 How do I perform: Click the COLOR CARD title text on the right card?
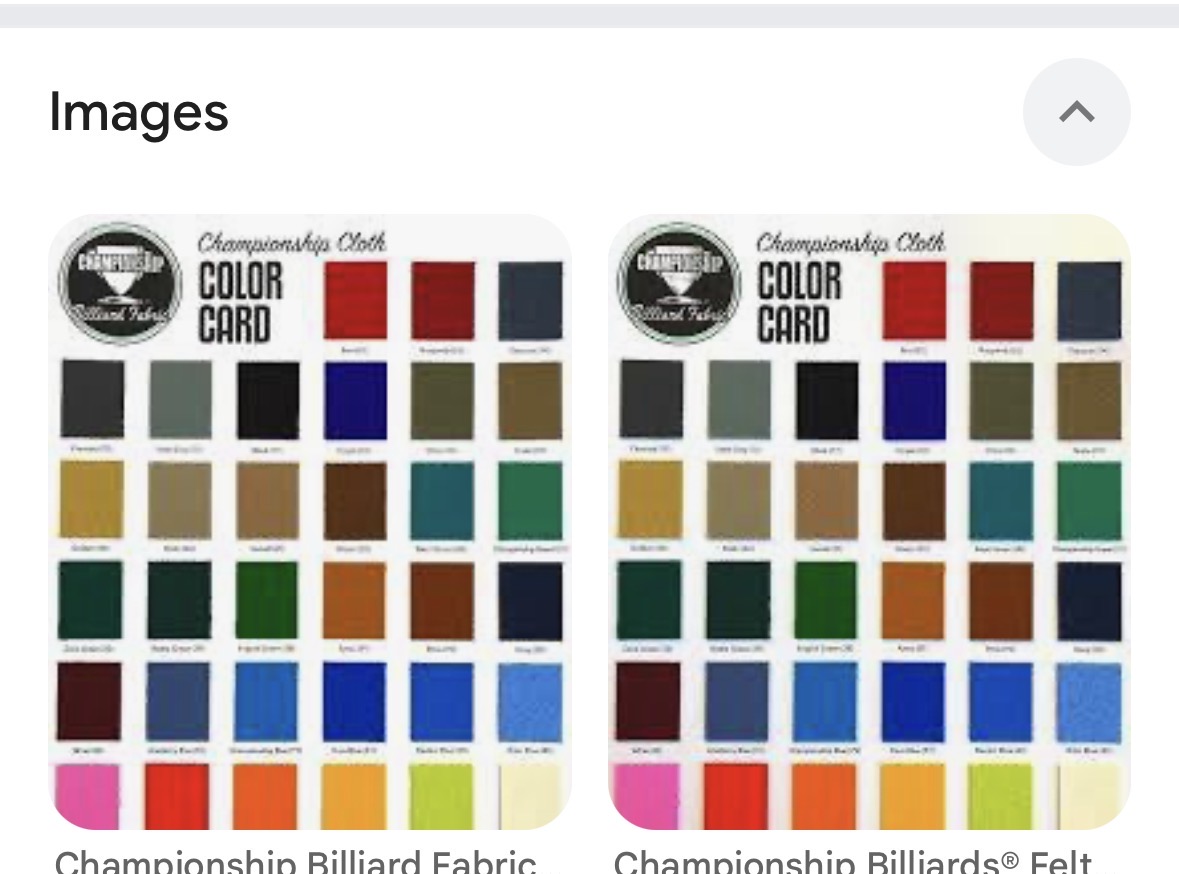click(x=799, y=302)
